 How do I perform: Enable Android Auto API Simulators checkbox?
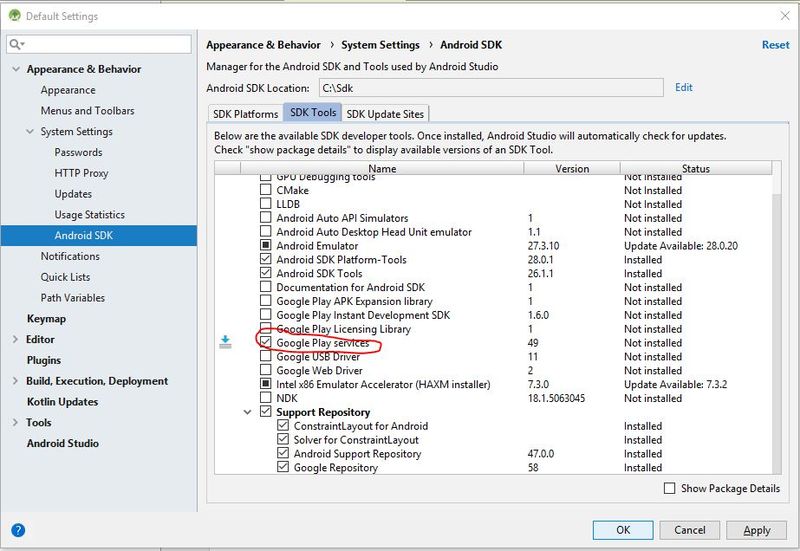265,217
